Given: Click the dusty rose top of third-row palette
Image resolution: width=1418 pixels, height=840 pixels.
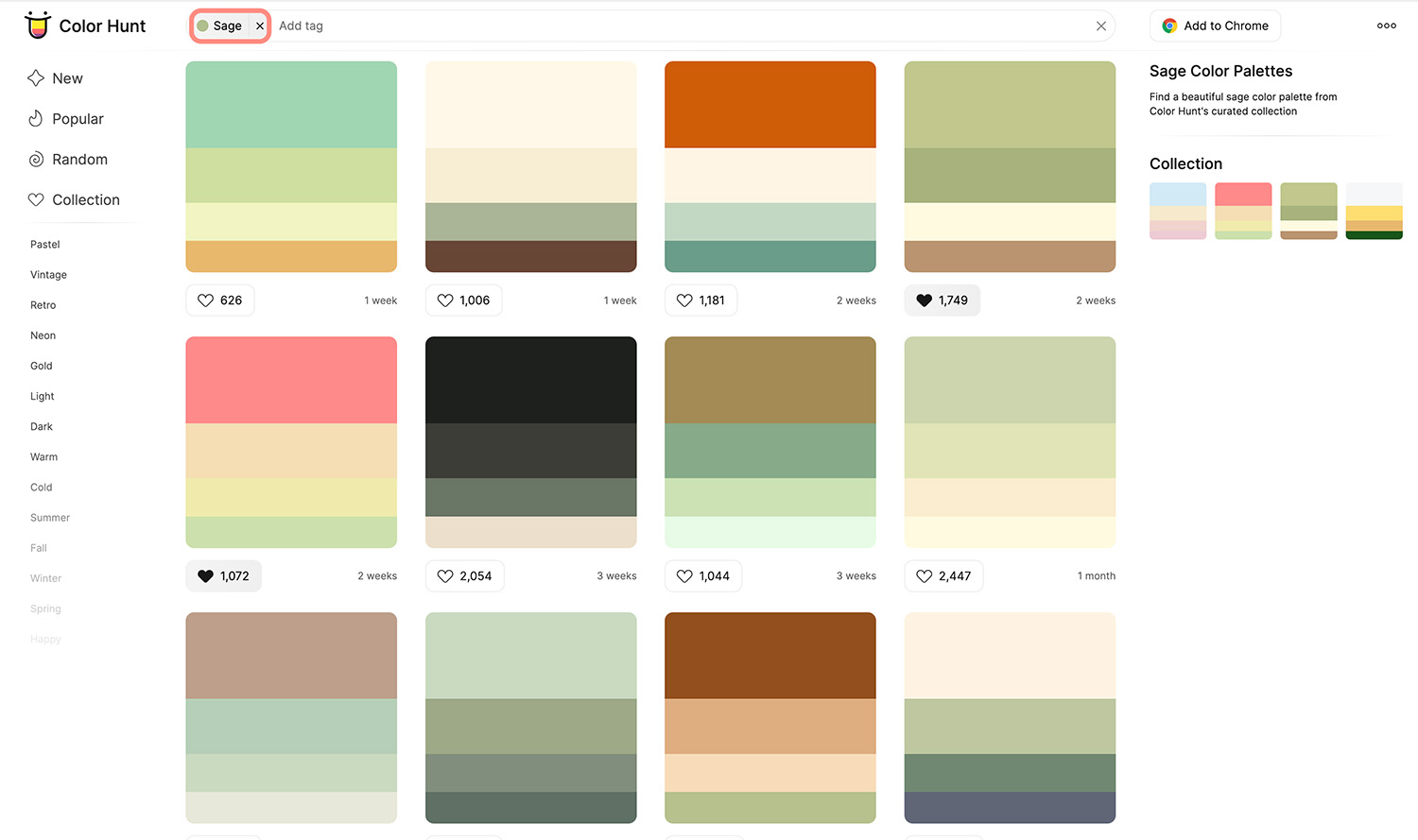Looking at the screenshot, I should point(291,656).
